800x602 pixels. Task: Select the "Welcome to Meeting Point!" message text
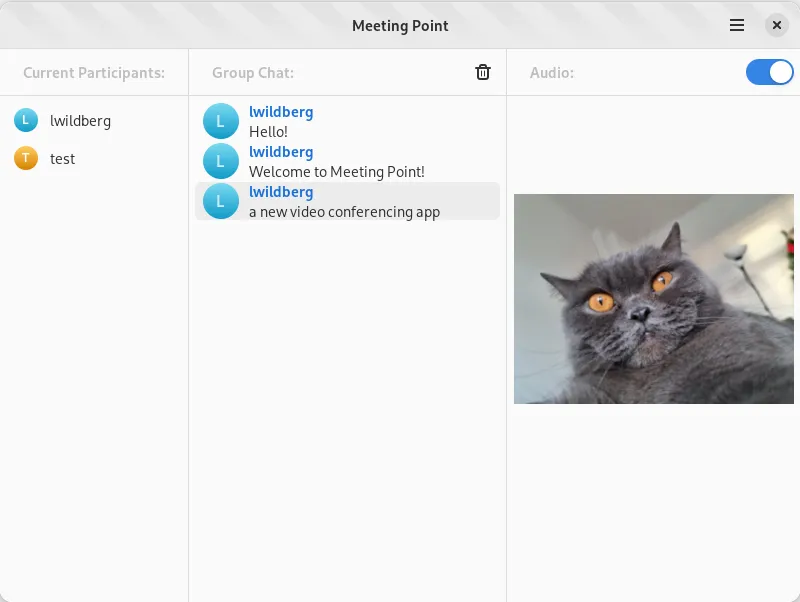(337, 172)
